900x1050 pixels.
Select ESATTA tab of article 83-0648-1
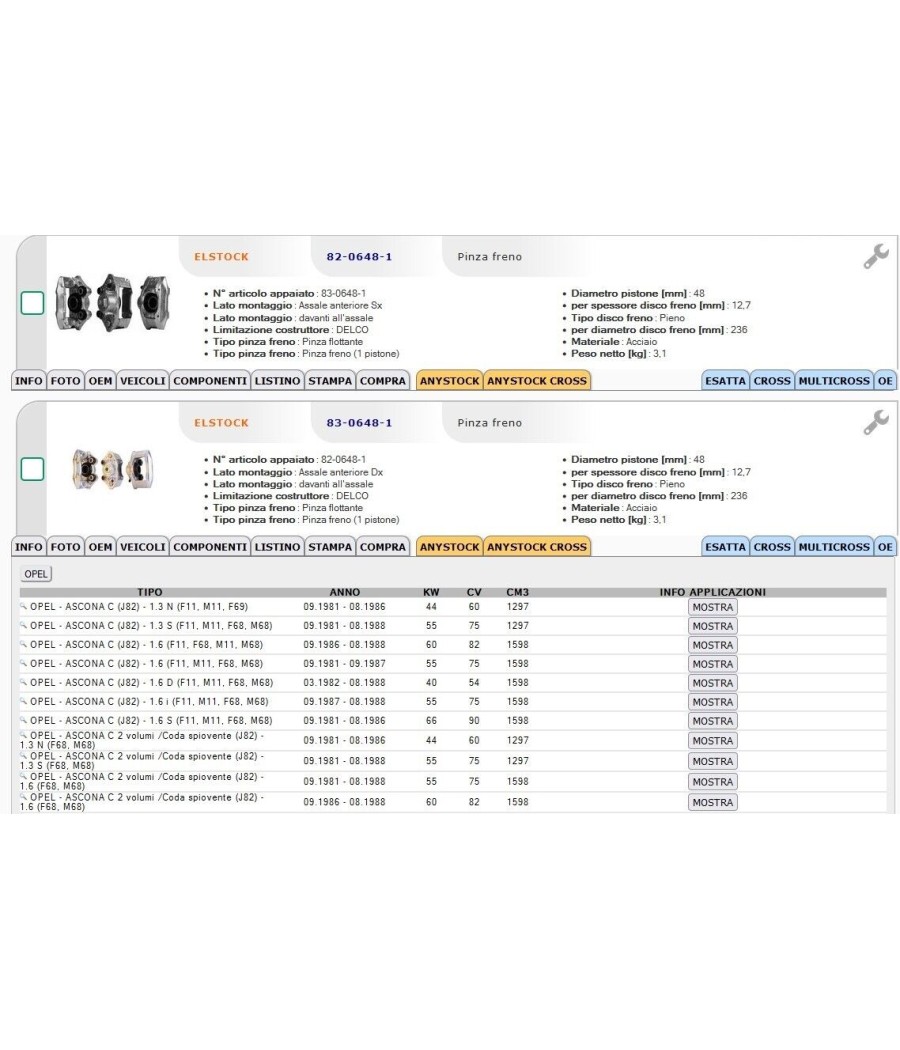[x=725, y=547]
